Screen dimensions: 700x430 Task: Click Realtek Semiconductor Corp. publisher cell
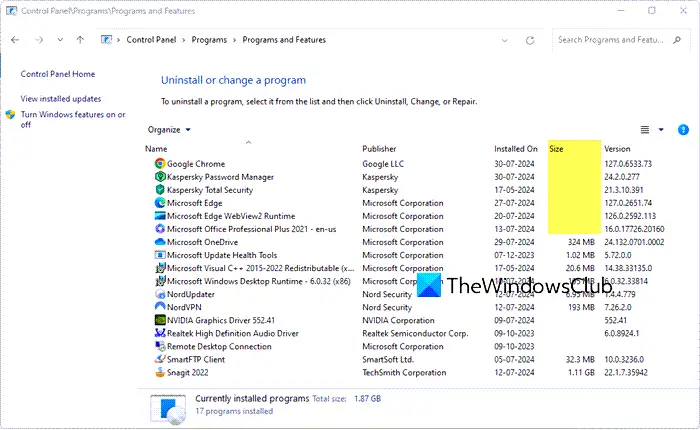tap(415, 333)
